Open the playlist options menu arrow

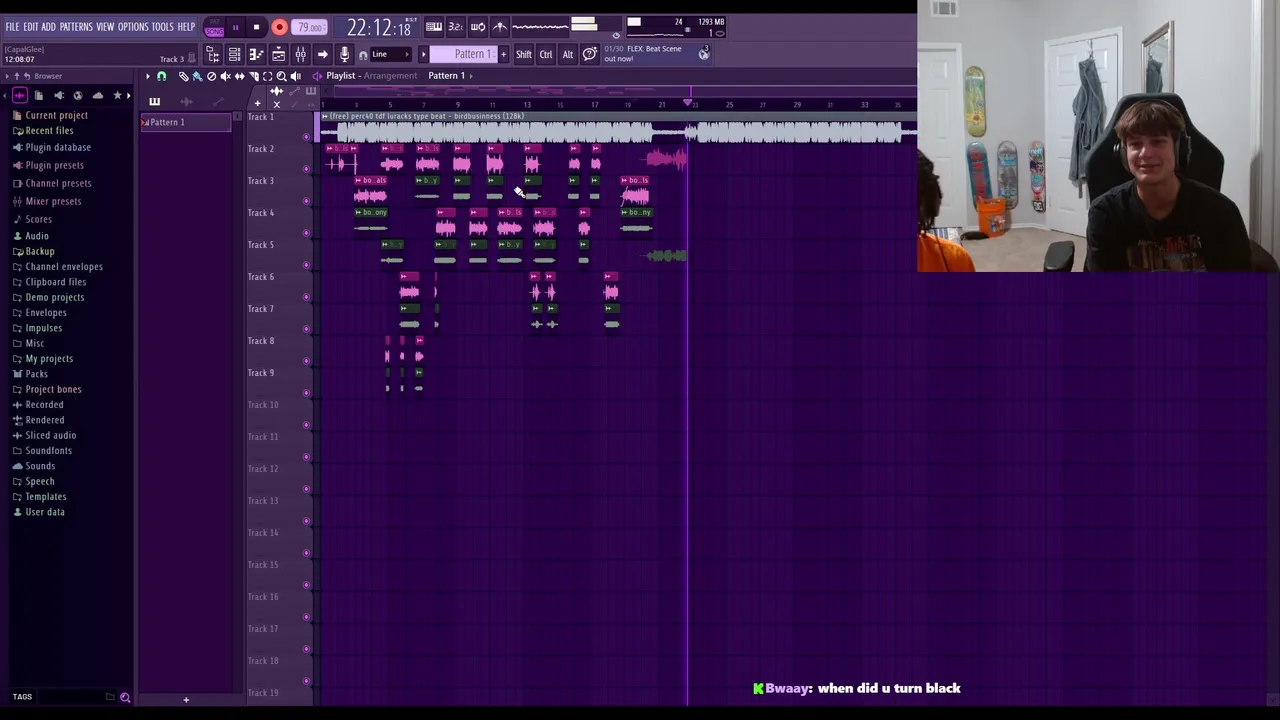click(148, 76)
